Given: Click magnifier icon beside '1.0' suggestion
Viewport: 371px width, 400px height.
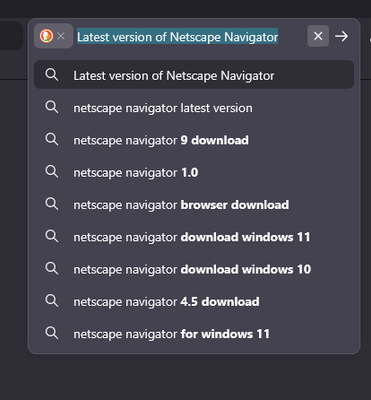Looking at the screenshot, I should 52,172.
